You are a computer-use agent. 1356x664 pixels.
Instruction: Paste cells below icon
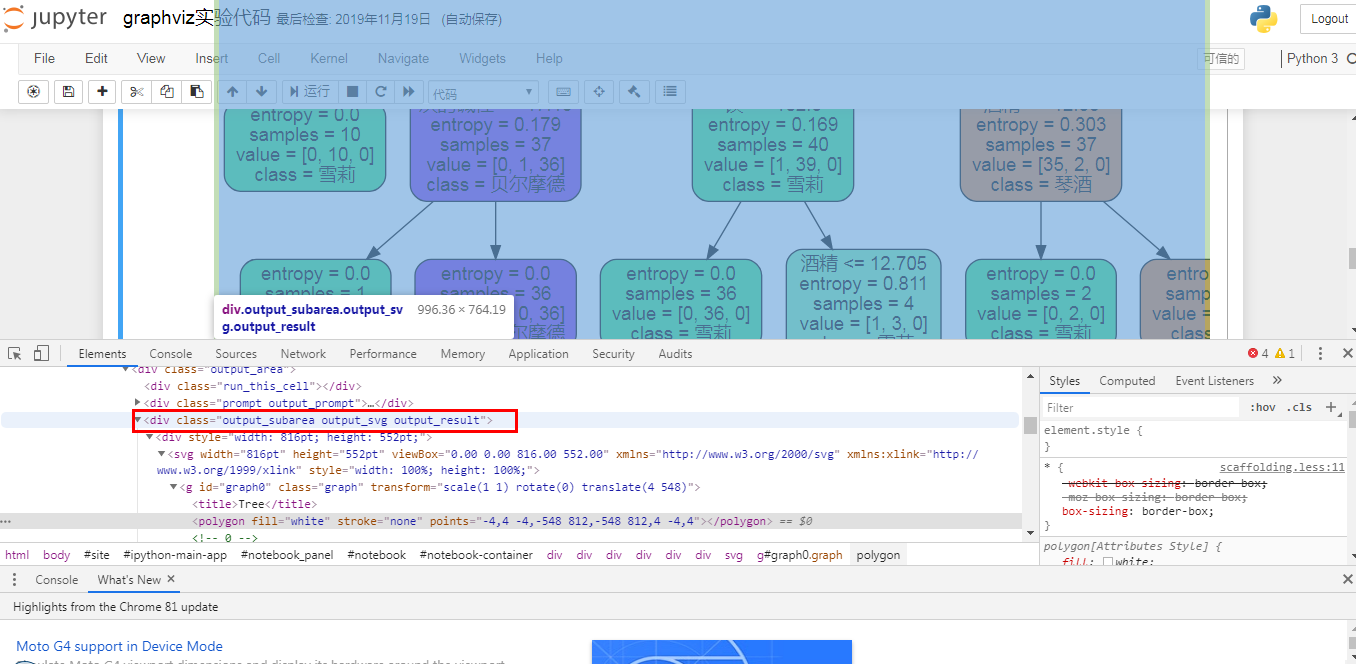(x=197, y=91)
